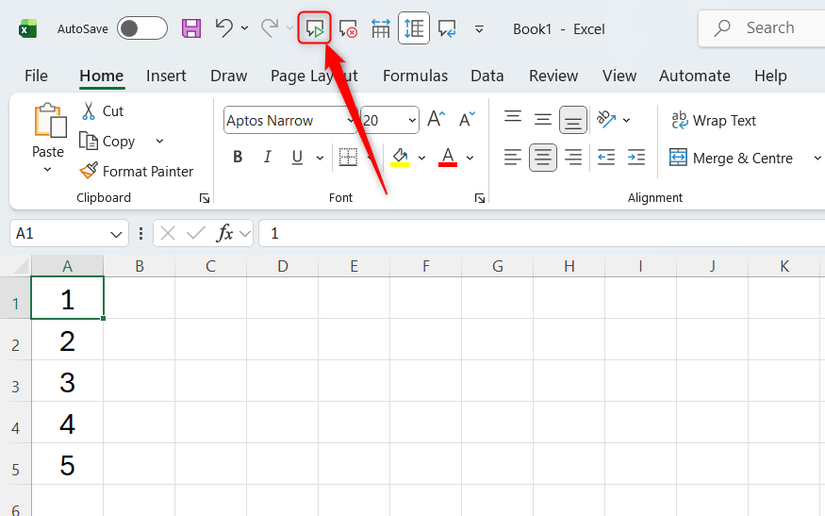This screenshot has height=516, width=825.
Task: Open the Name Box dropdown arrow
Action: tap(116, 234)
